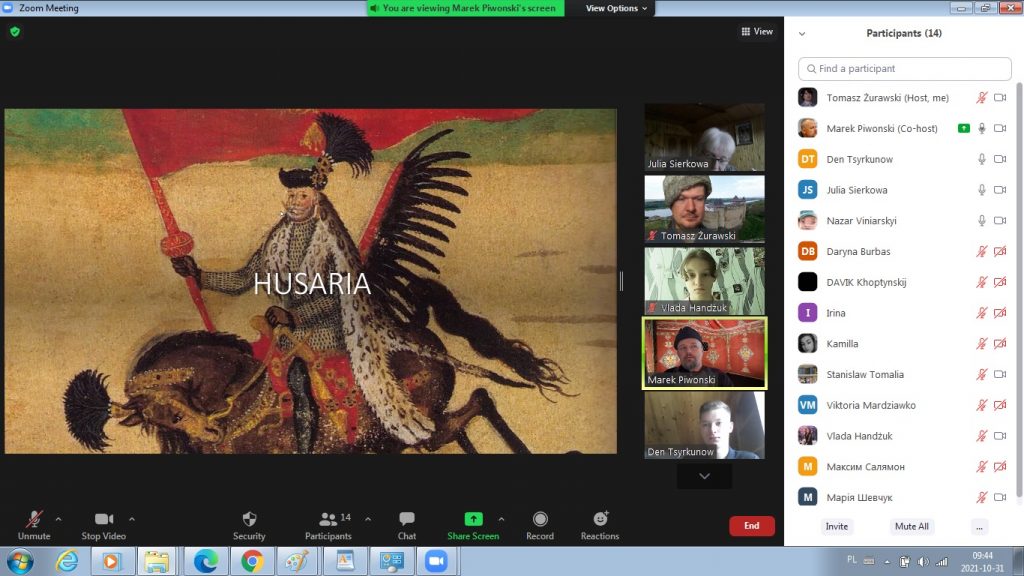Click the green encryption shield icon
This screenshot has width=1024, height=576.
click(x=15, y=32)
